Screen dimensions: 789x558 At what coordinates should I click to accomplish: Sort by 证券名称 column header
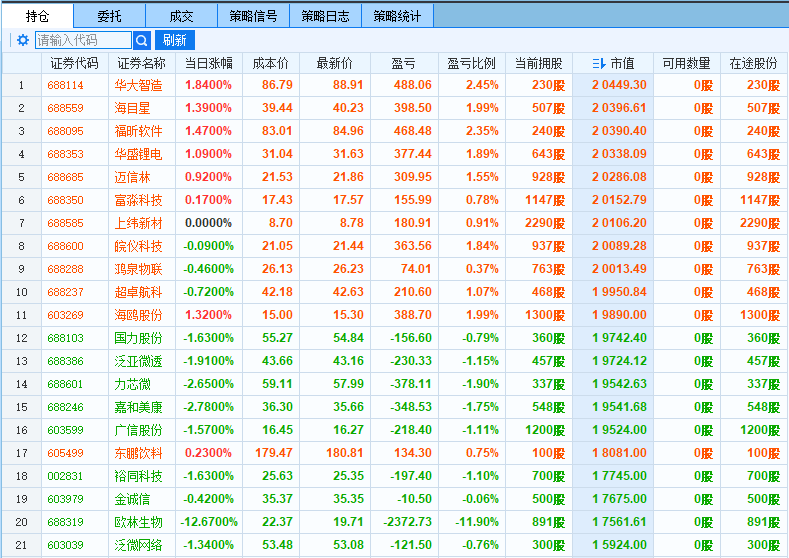(141, 63)
